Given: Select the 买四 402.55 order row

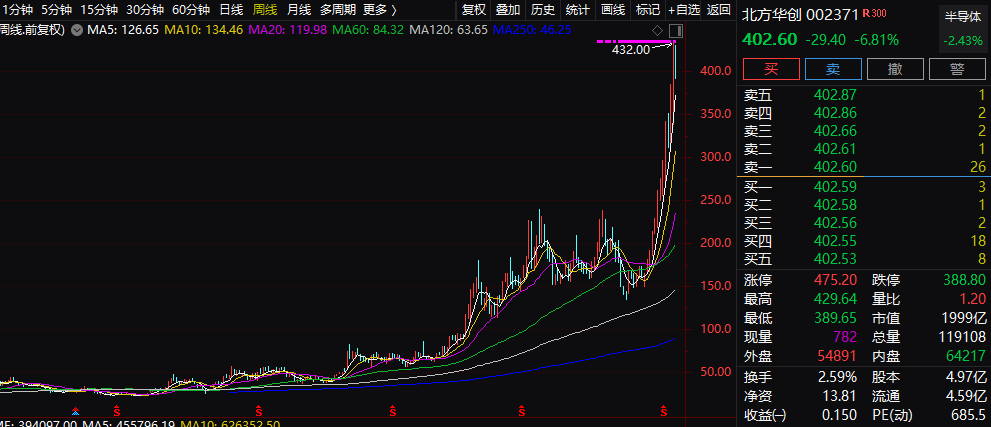Looking at the screenshot, I should [x=864, y=241].
